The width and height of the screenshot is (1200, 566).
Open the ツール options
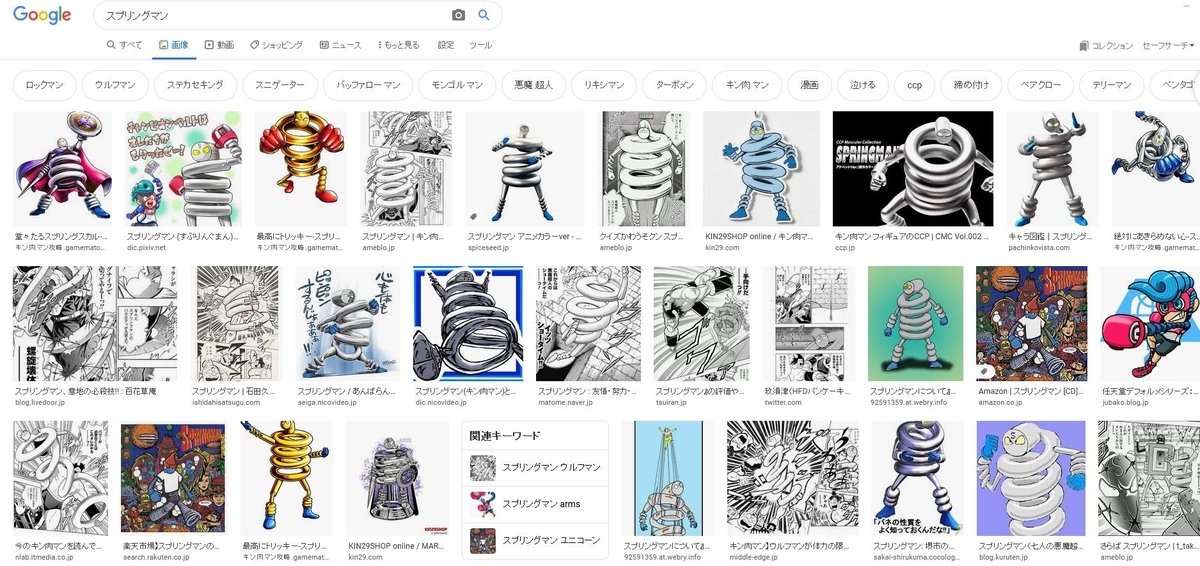point(481,45)
